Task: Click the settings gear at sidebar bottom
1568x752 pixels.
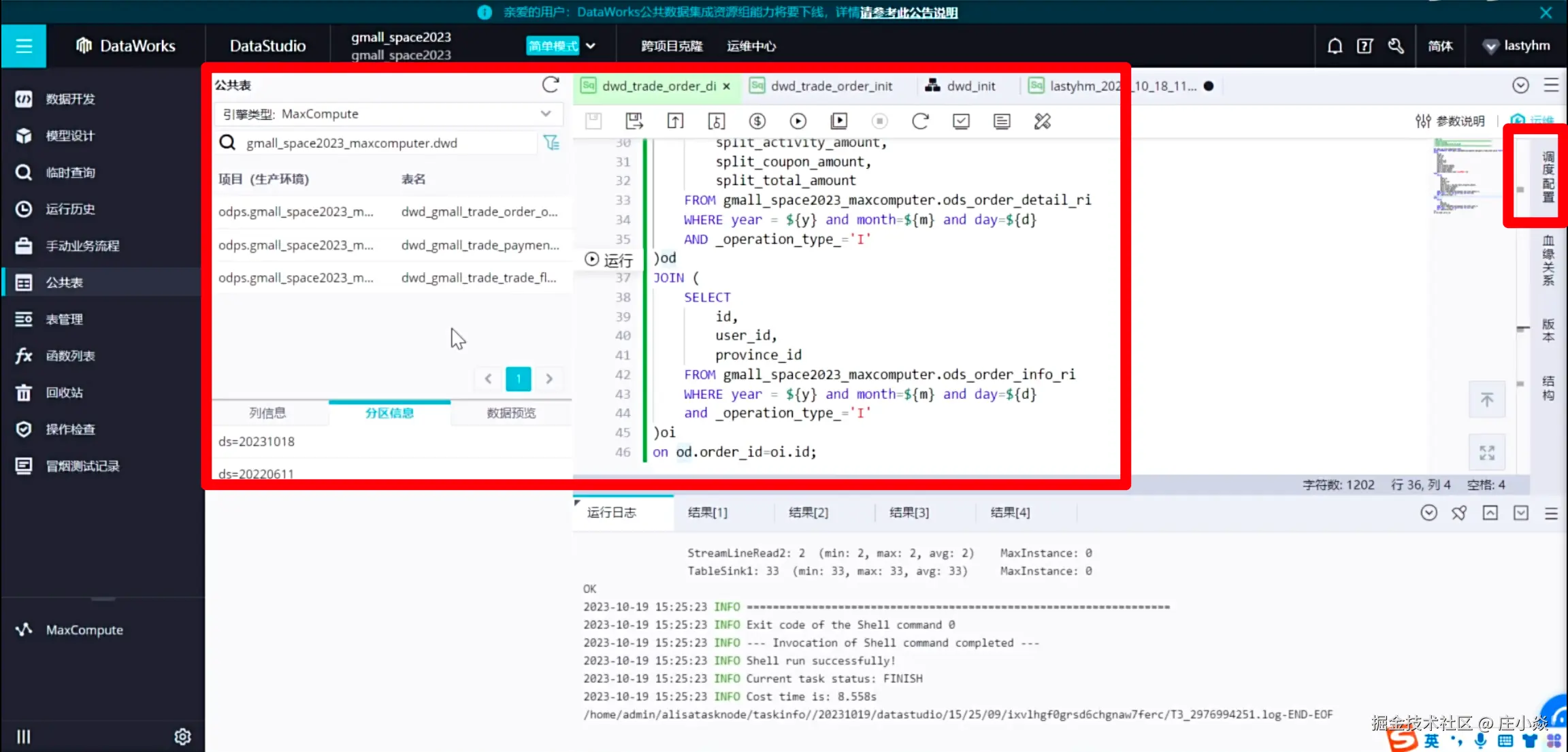Action: [x=182, y=736]
